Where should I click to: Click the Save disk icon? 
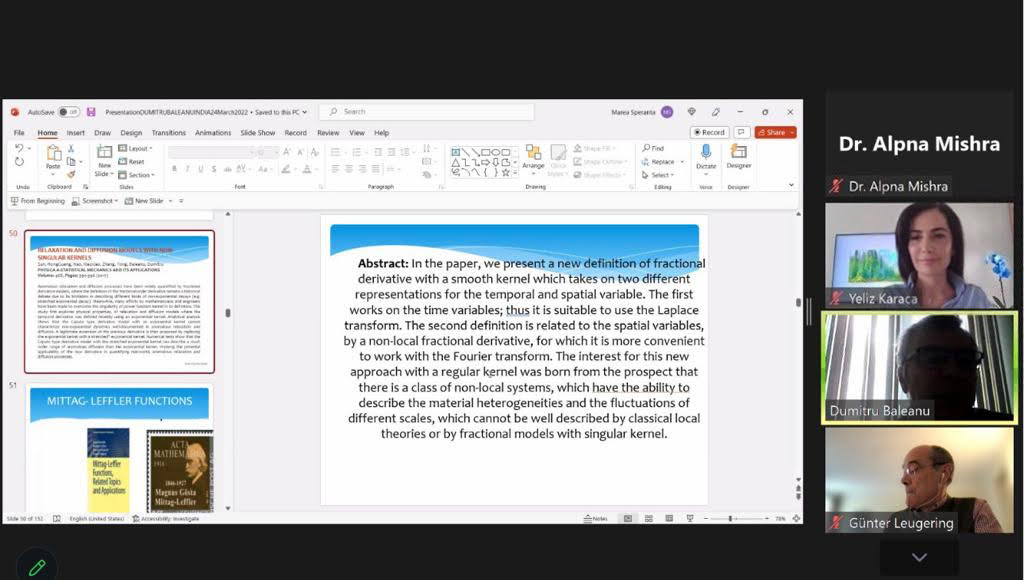coord(92,112)
